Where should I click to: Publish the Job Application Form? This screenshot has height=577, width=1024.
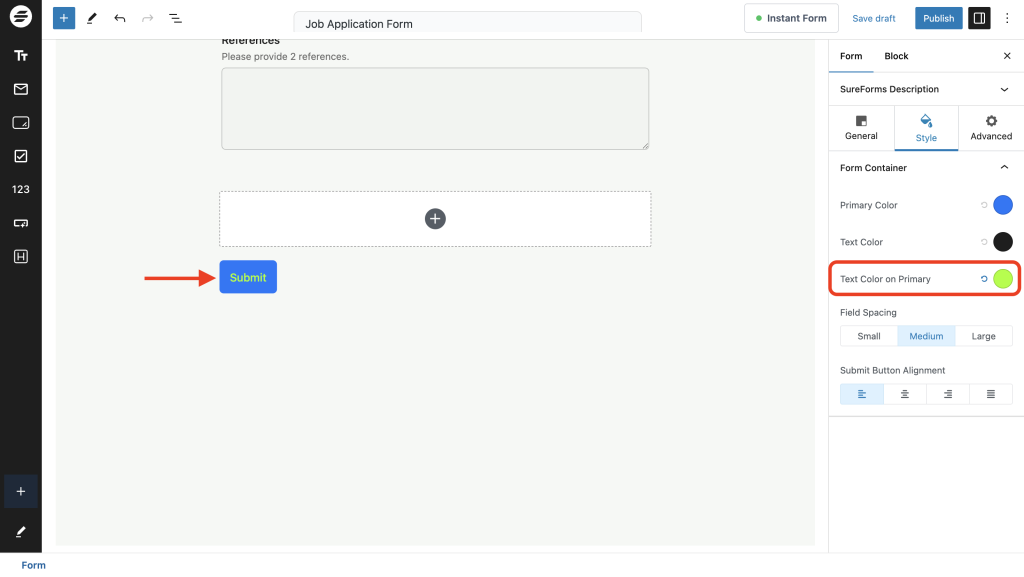pos(938,17)
